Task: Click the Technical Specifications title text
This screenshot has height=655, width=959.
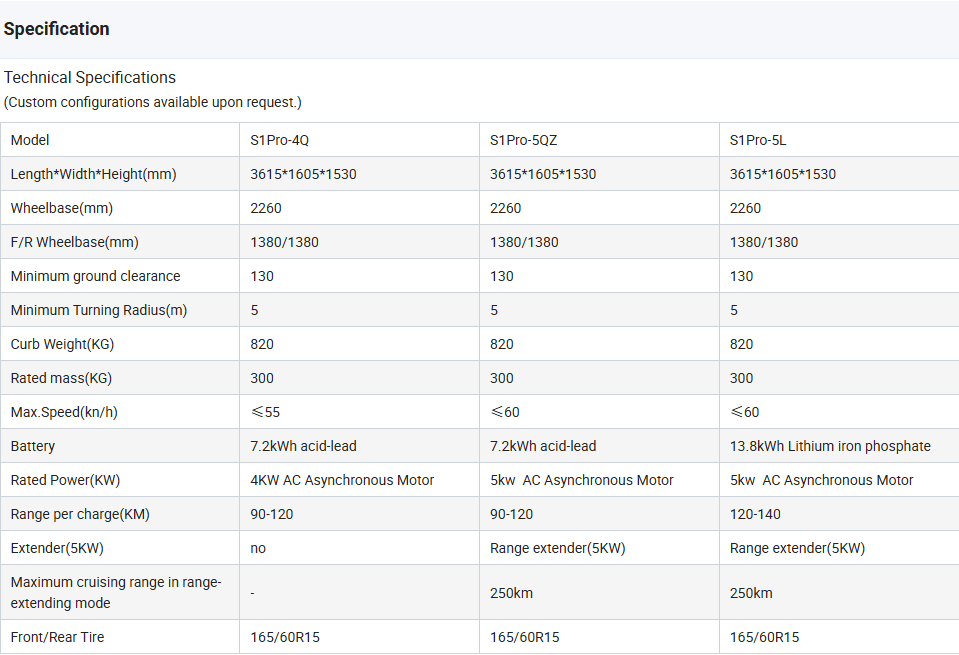Action: click(90, 78)
